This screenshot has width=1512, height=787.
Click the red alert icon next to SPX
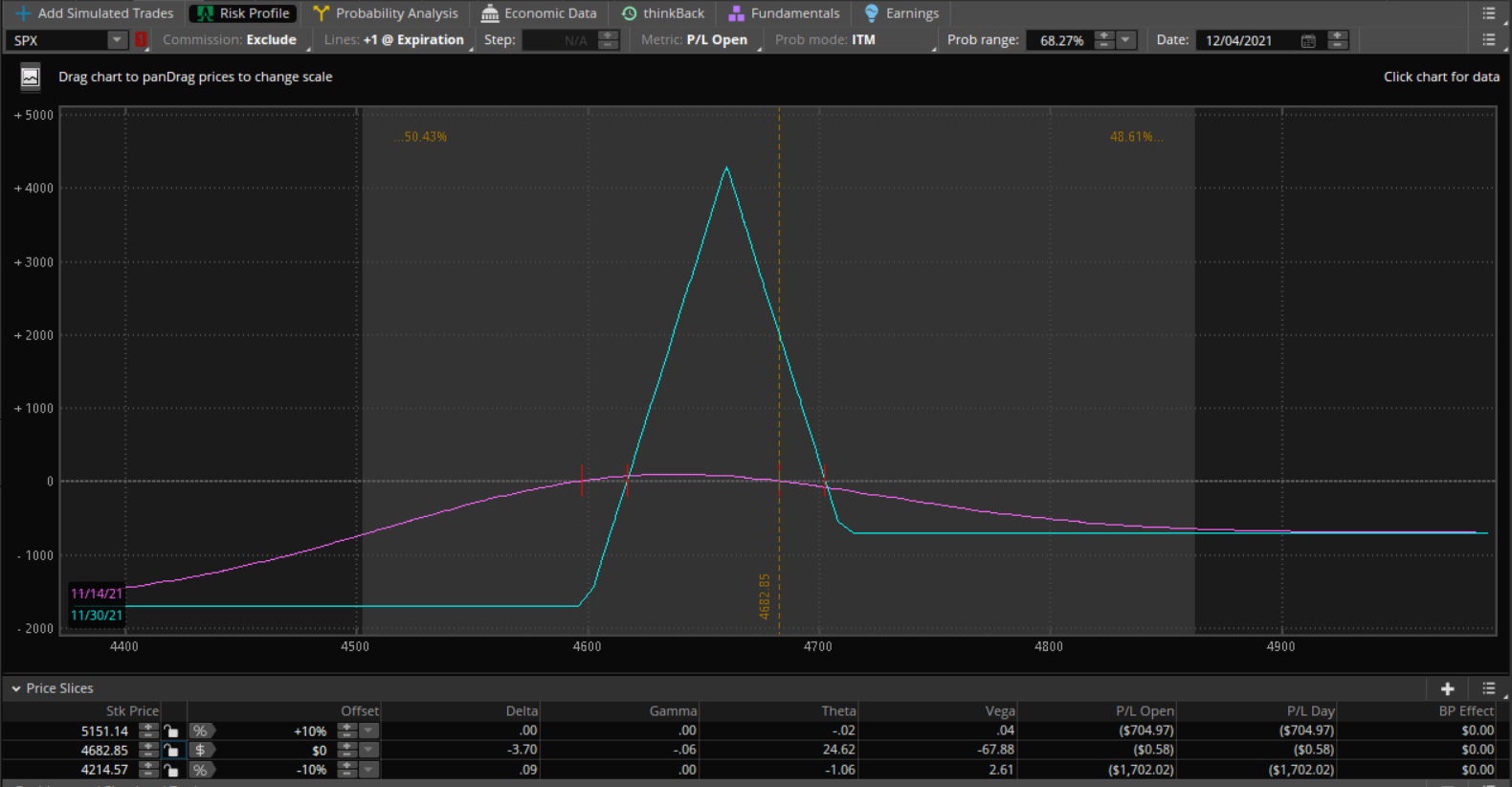(142, 40)
